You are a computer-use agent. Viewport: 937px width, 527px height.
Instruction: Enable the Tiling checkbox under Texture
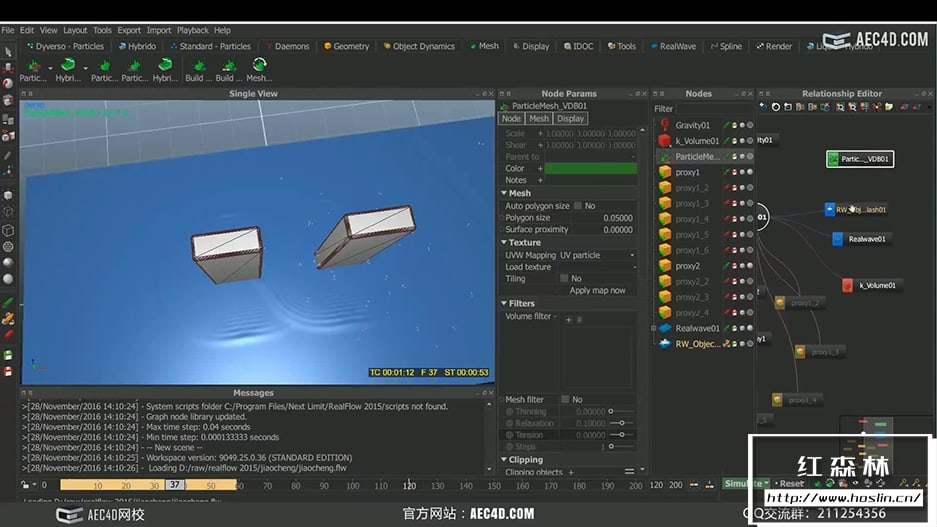pyautogui.click(x=564, y=279)
